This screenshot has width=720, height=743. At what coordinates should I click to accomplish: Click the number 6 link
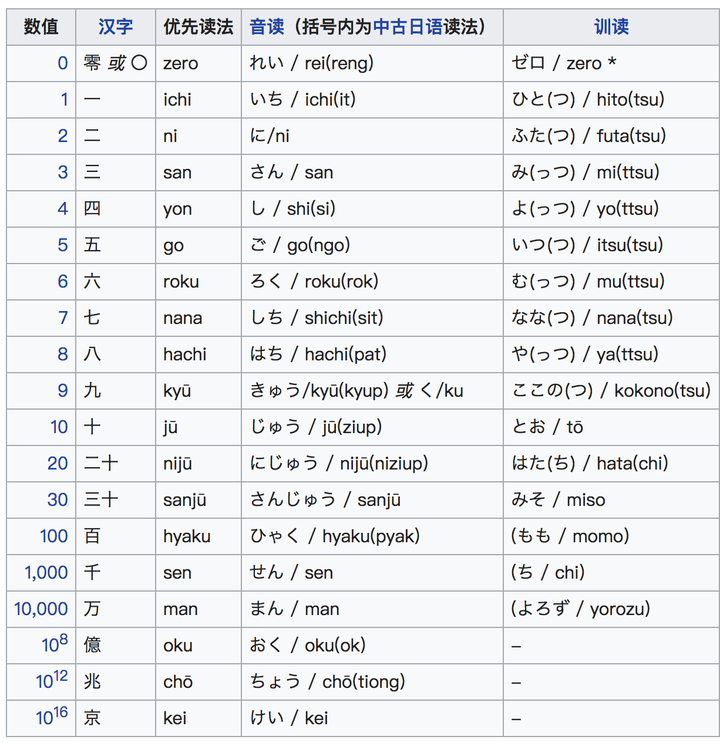(x=63, y=281)
